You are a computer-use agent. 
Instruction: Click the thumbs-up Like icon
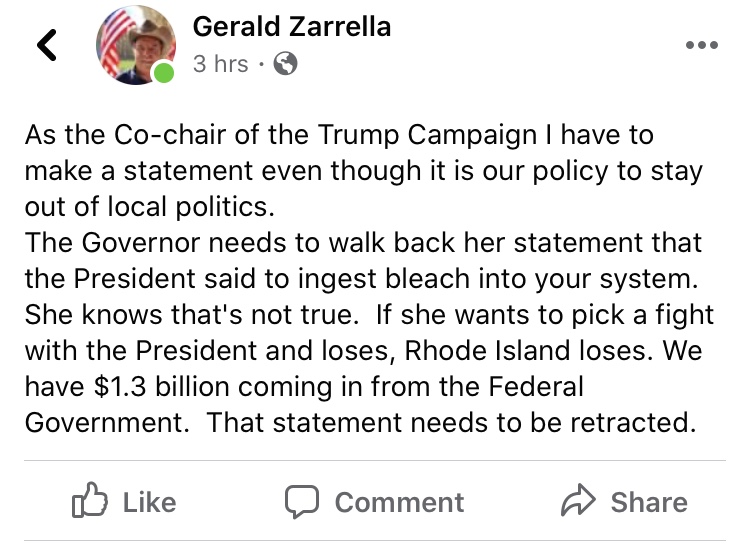point(89,500)
